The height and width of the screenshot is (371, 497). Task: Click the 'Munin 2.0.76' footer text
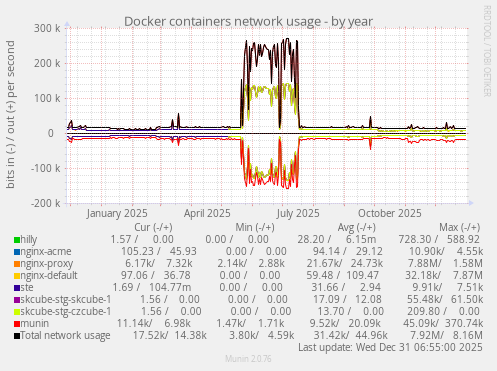tap(248, 359)
